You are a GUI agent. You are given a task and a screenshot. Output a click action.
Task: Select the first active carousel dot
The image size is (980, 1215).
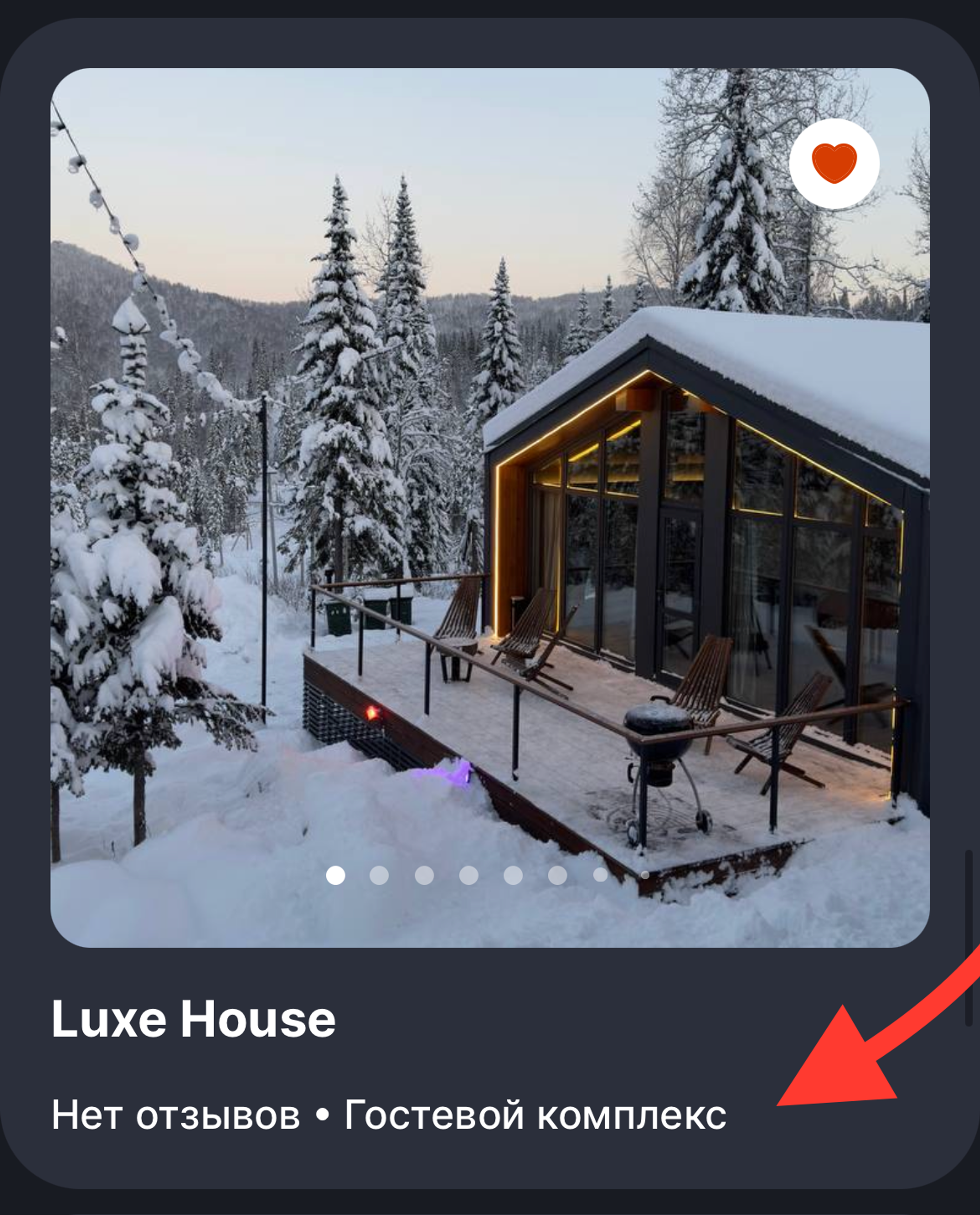pyautogui.click(x=335, y=875)
